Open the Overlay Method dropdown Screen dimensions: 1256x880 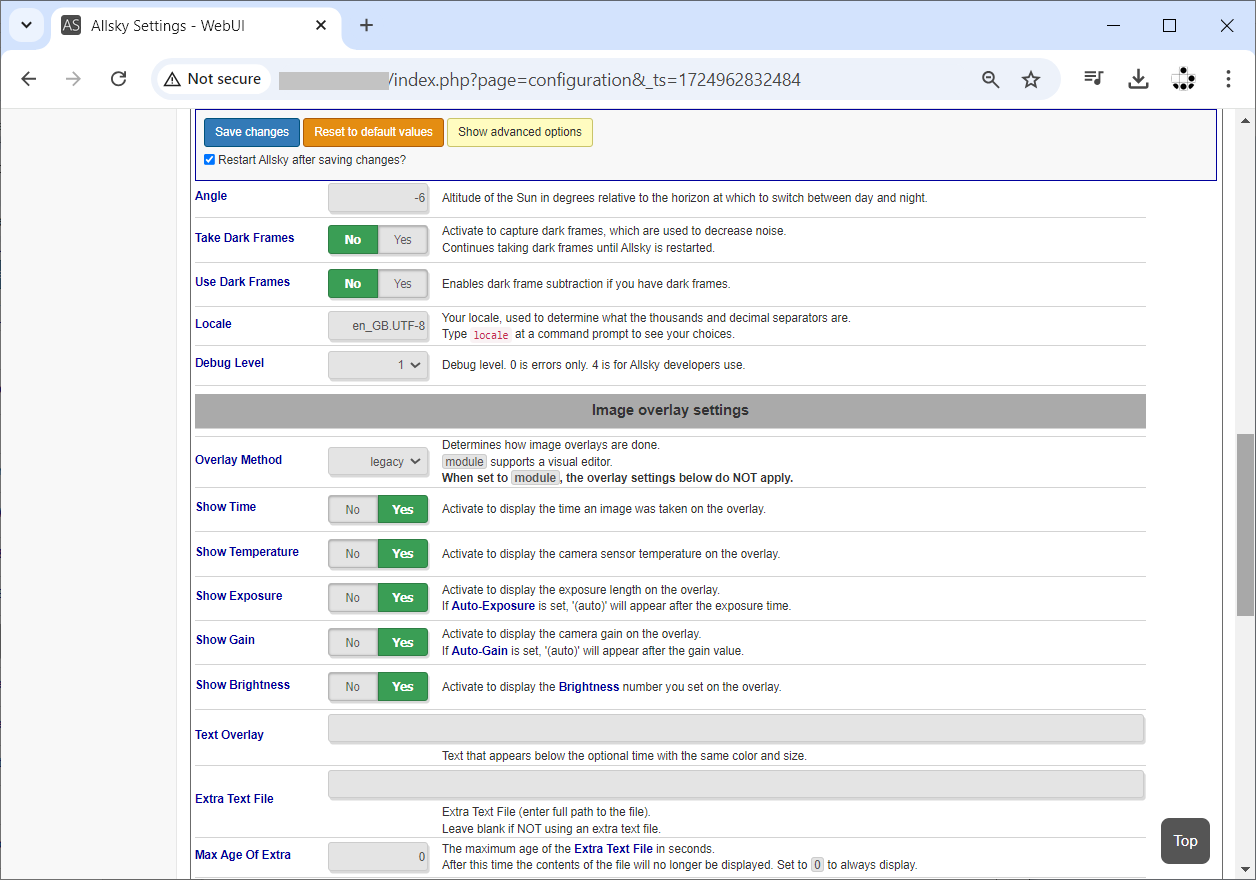(378, 461)
